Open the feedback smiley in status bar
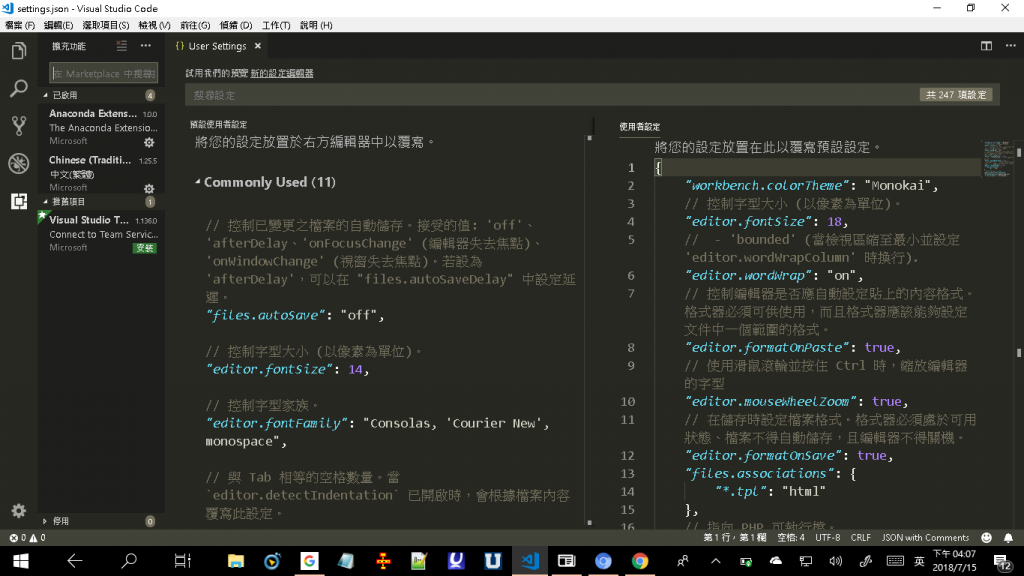 [986, 537]
